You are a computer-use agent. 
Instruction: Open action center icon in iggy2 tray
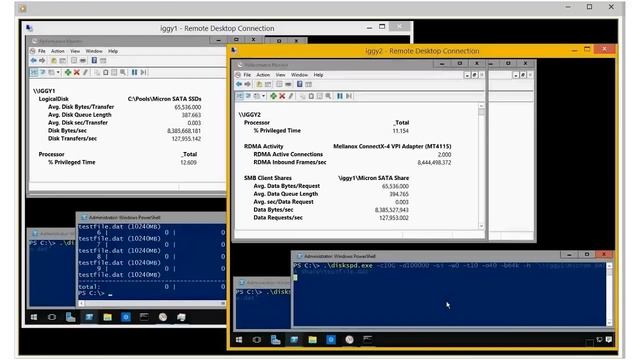(x=609, y=340)
